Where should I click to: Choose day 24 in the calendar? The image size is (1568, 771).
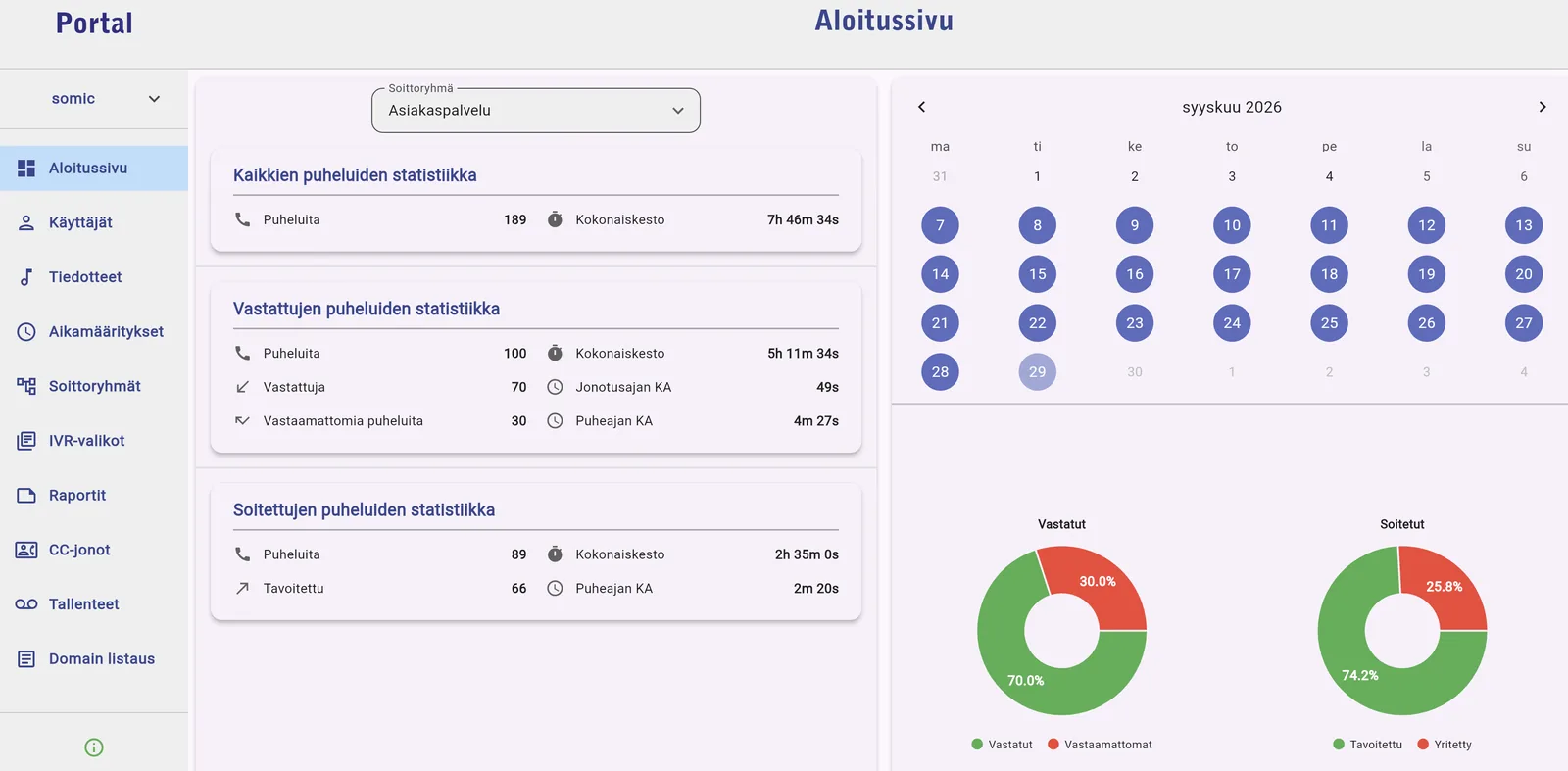(1232, 323)
